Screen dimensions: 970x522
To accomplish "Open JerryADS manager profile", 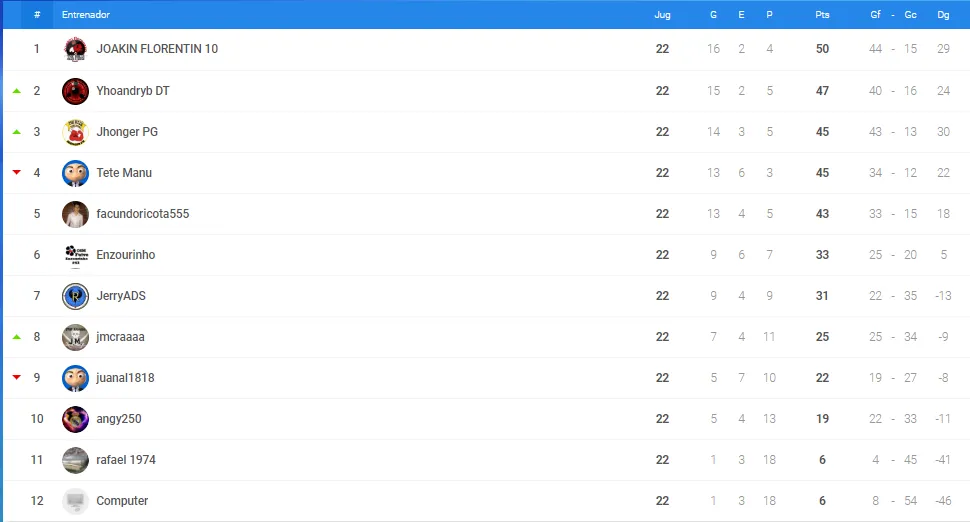I will (121, 296).
